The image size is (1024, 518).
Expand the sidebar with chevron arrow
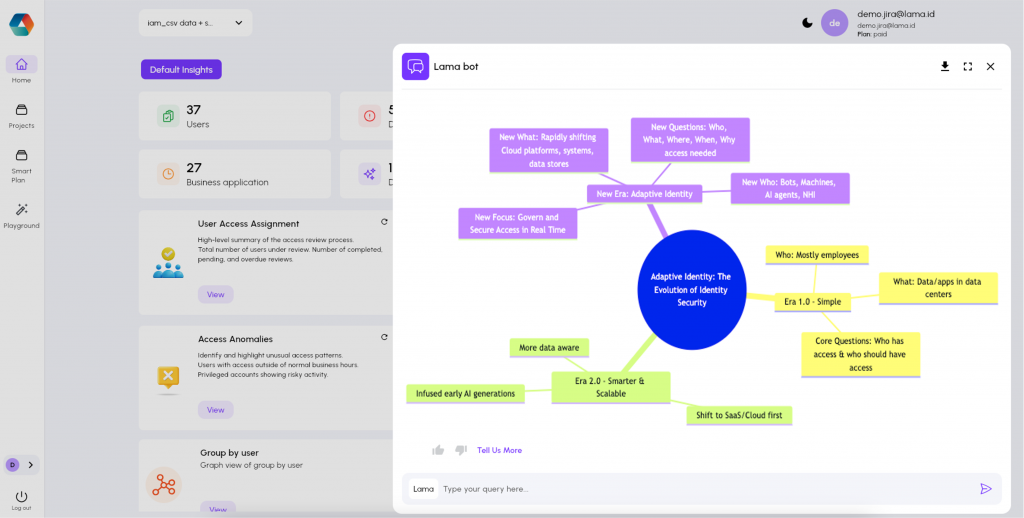[31, 465]
